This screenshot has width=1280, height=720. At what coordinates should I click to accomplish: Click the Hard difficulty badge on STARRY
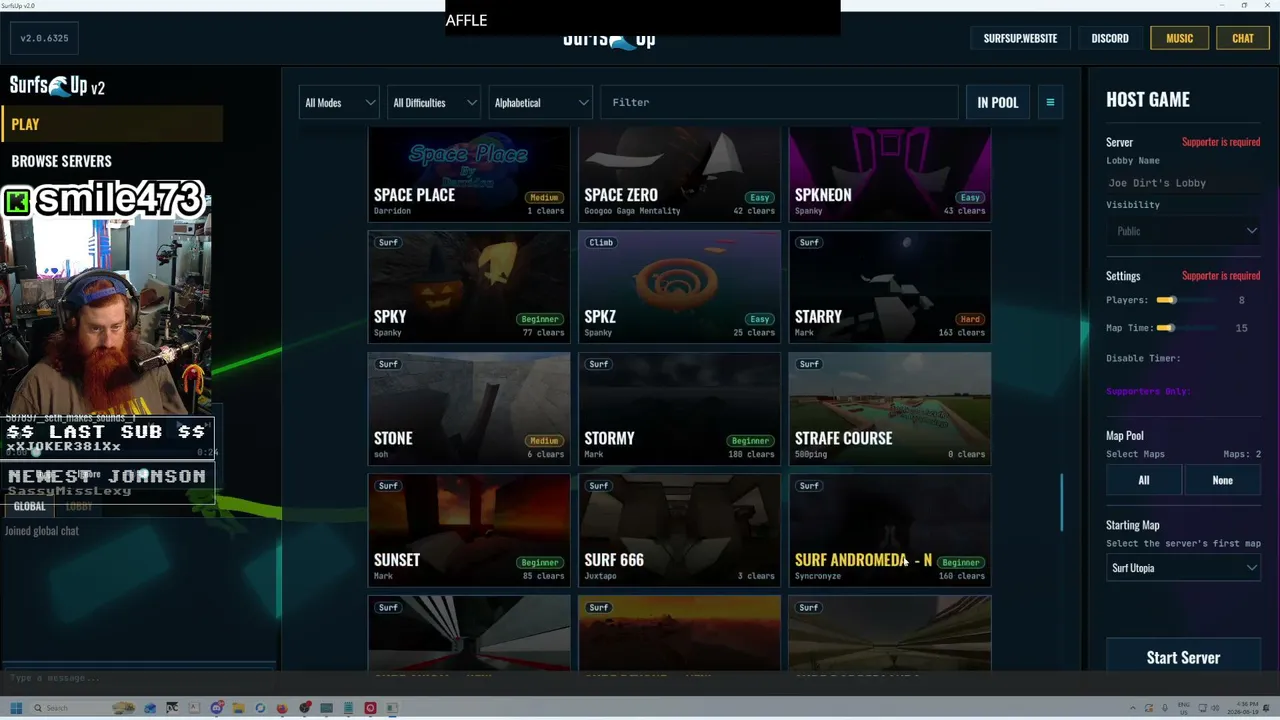point(970,319)
